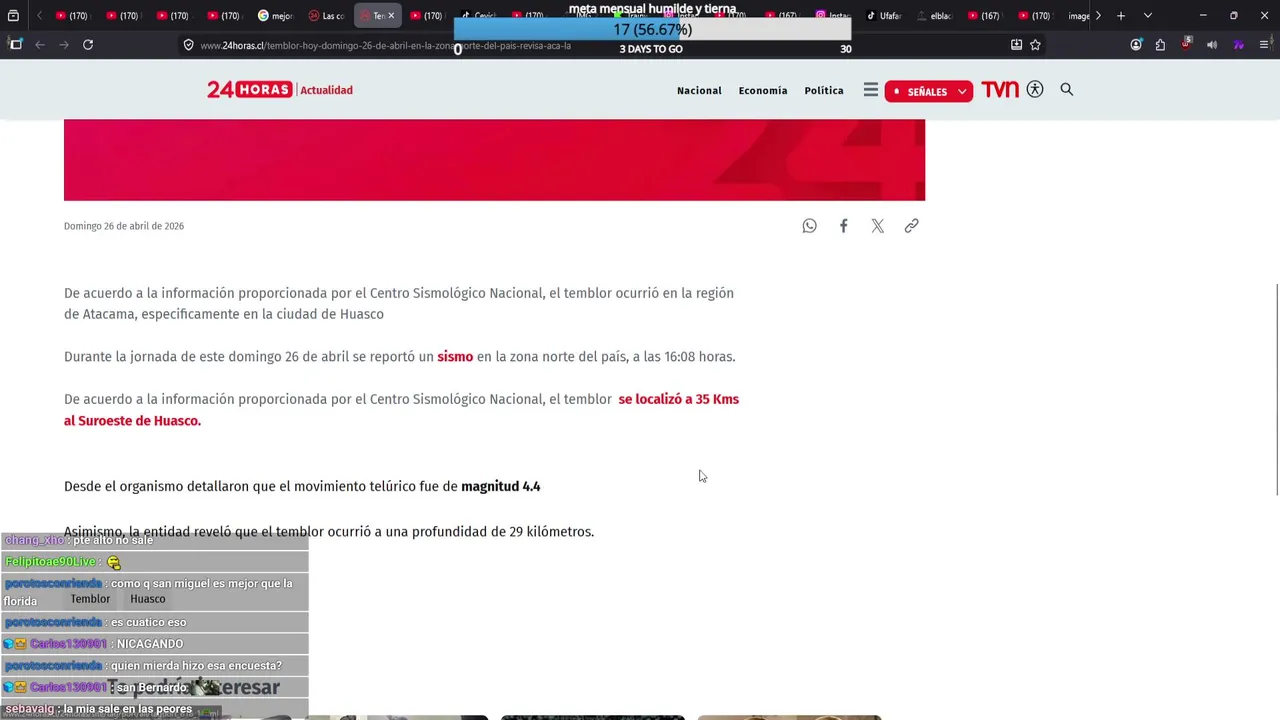This screenshot has width=1280, height=720.
Task: Click the goal progress bar overlay
Action: click(653, 29)
